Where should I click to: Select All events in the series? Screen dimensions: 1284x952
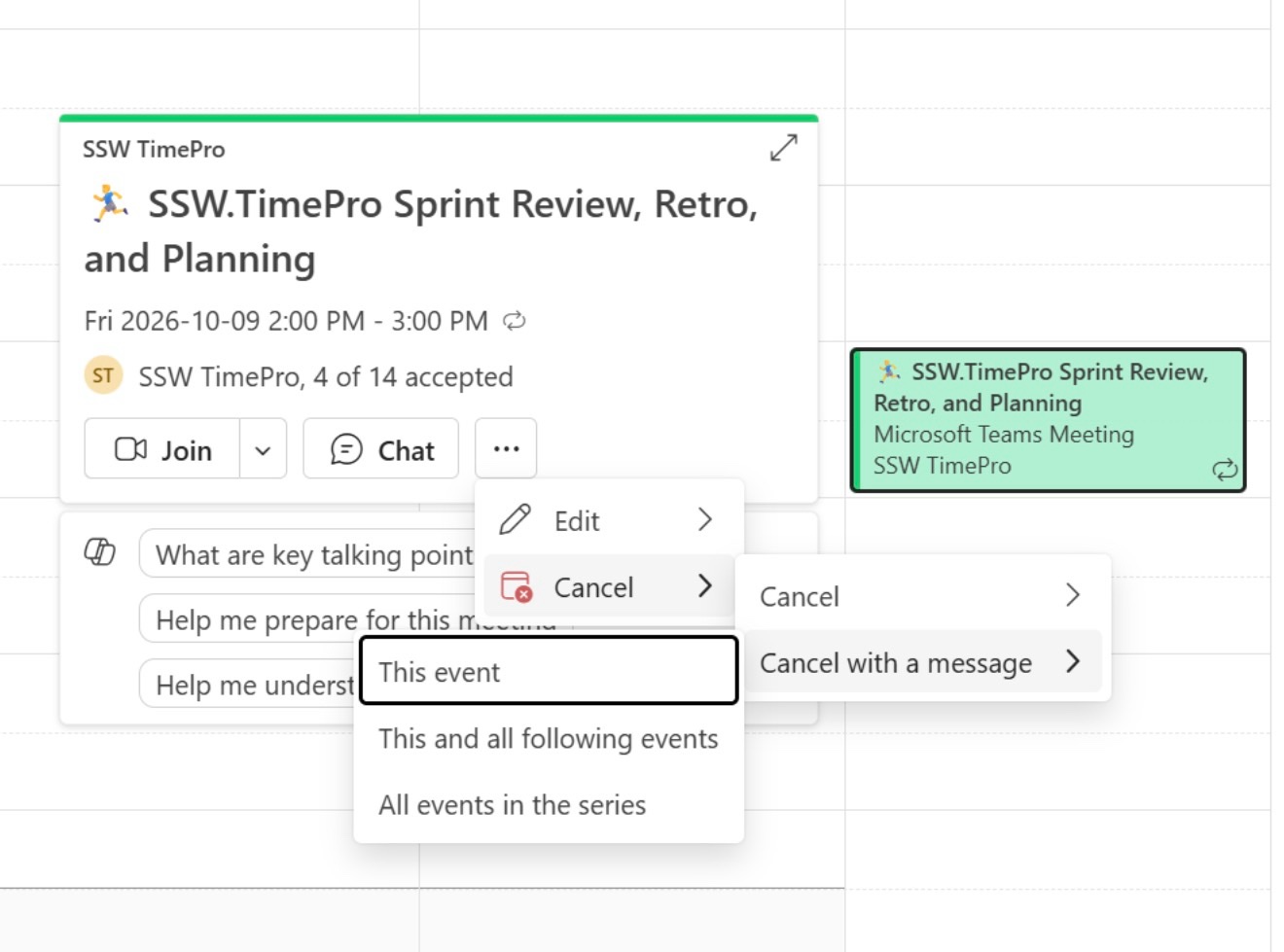pos(549,804)
